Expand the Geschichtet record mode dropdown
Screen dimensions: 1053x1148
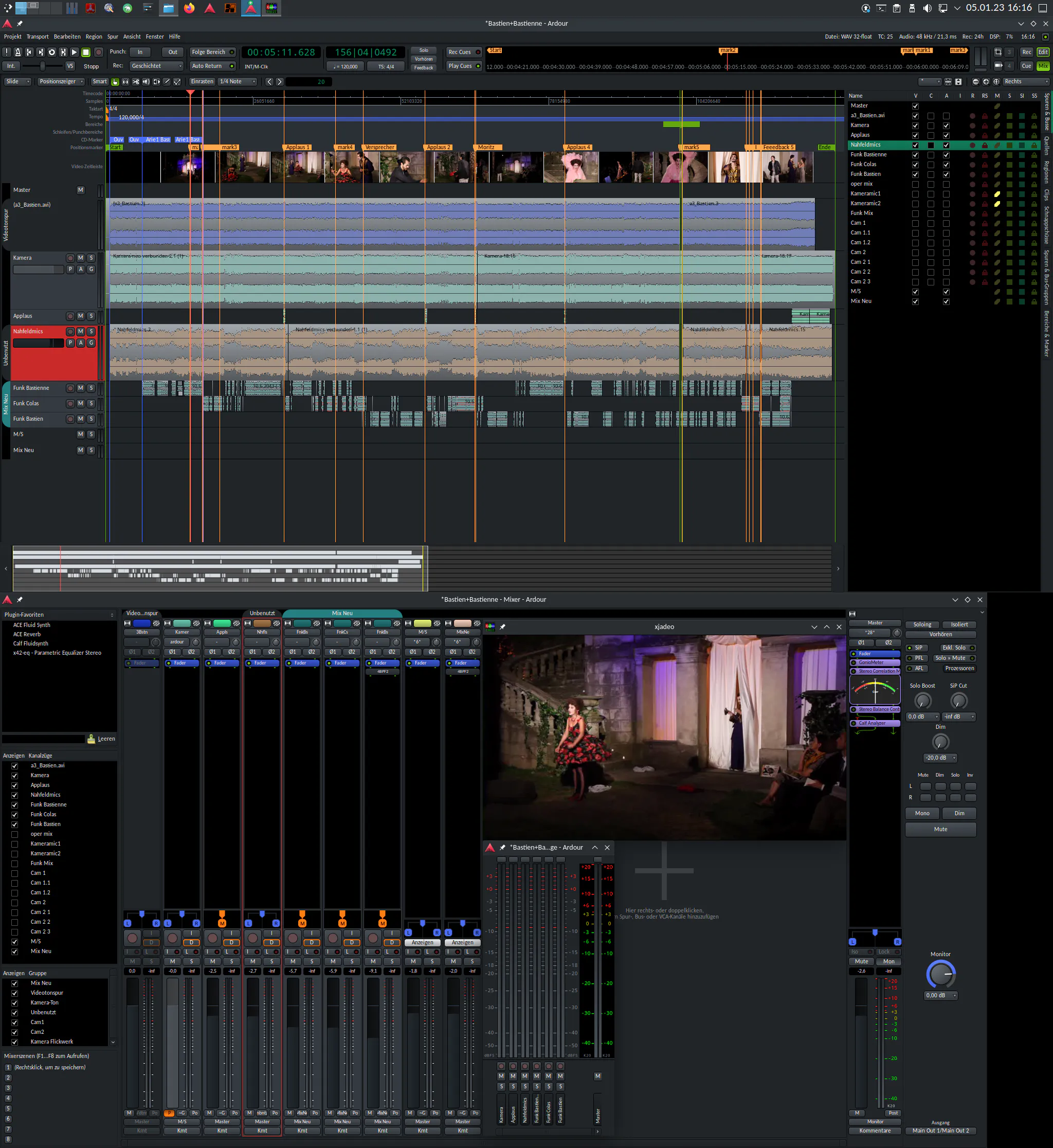click(x=156, y=66)
